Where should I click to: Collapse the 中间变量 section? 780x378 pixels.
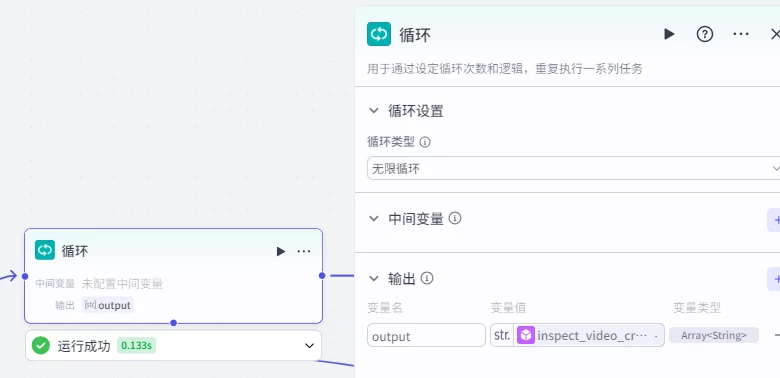[x=374, y=218]
